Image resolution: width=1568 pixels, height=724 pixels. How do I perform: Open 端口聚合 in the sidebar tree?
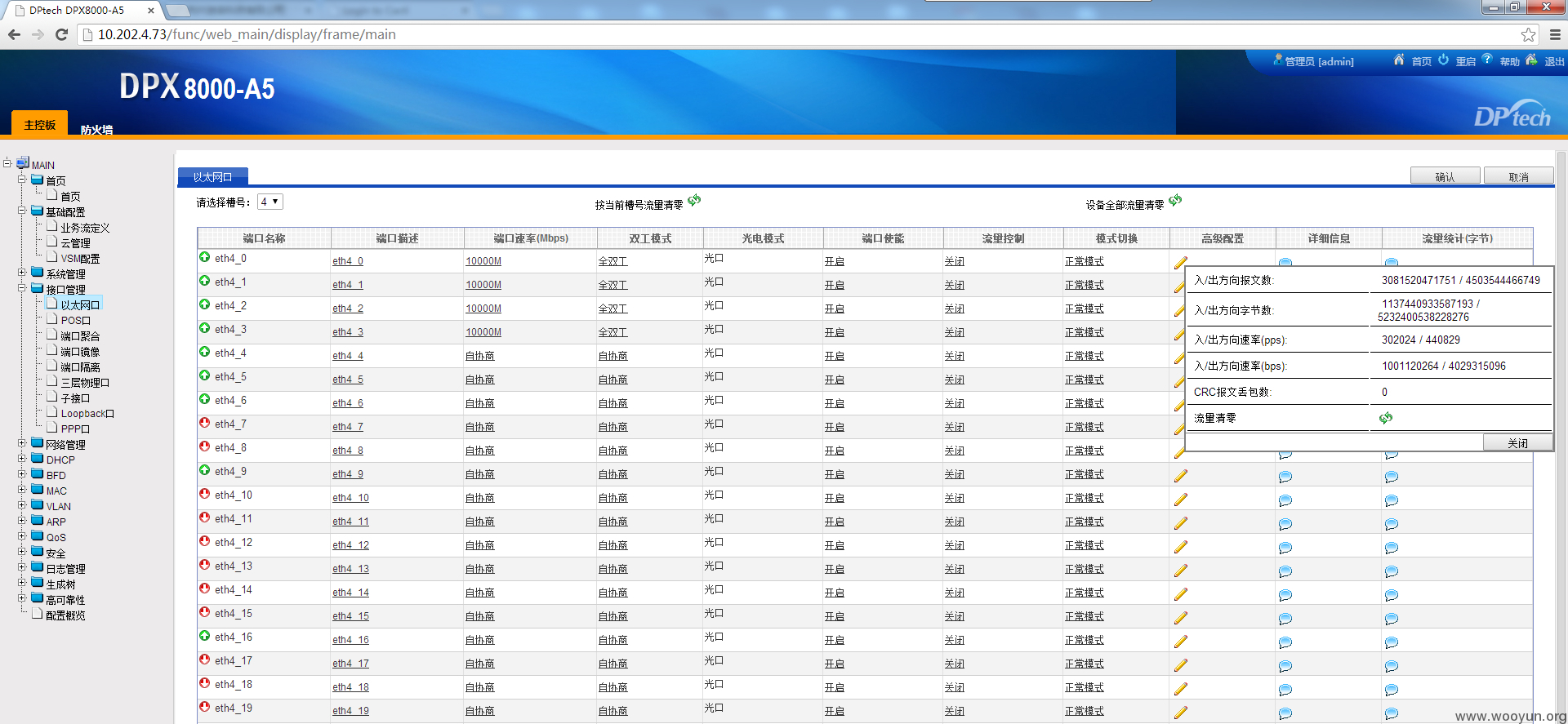click(x=80, y=335)
